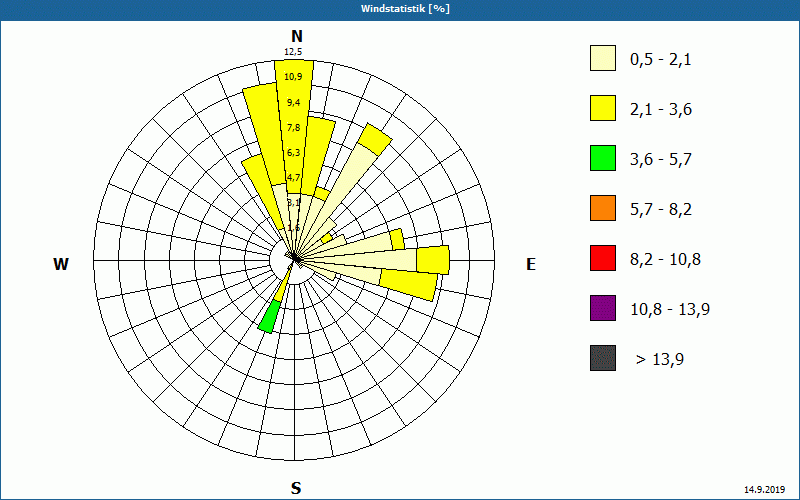The height and width of the screenshot is (500, 800).
Task: Click the 7,8 scale value
Action: [293, 128]
